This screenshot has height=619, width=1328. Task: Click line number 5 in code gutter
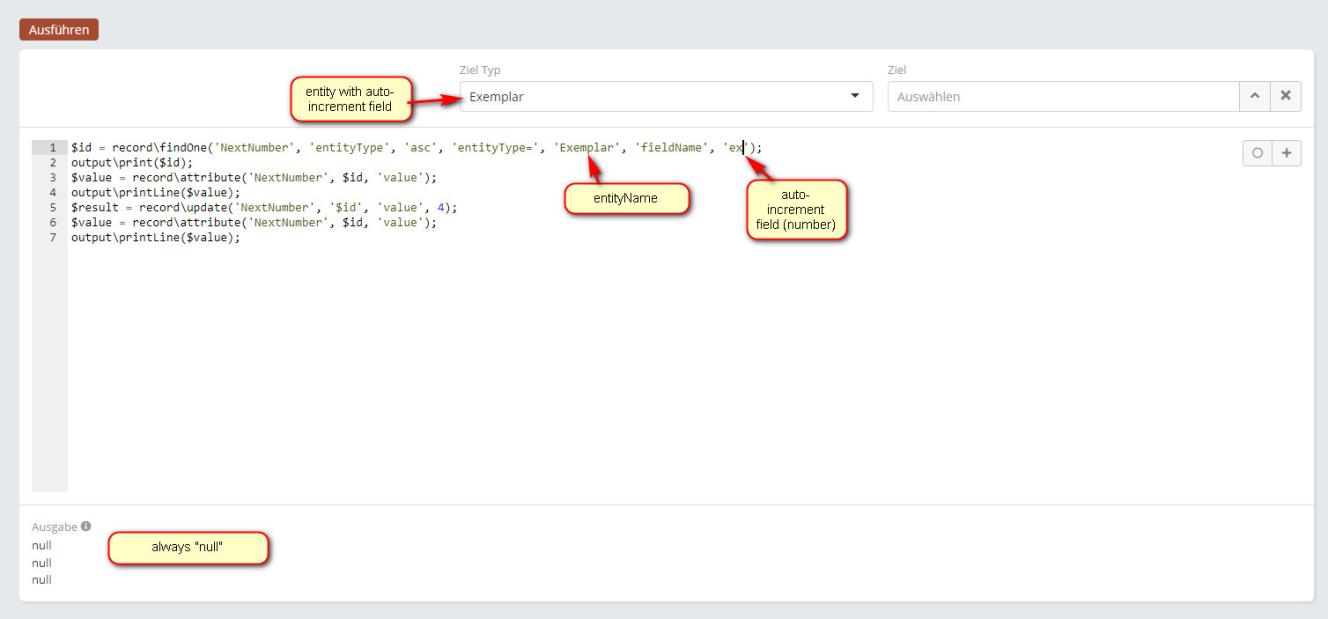[51, 208]
